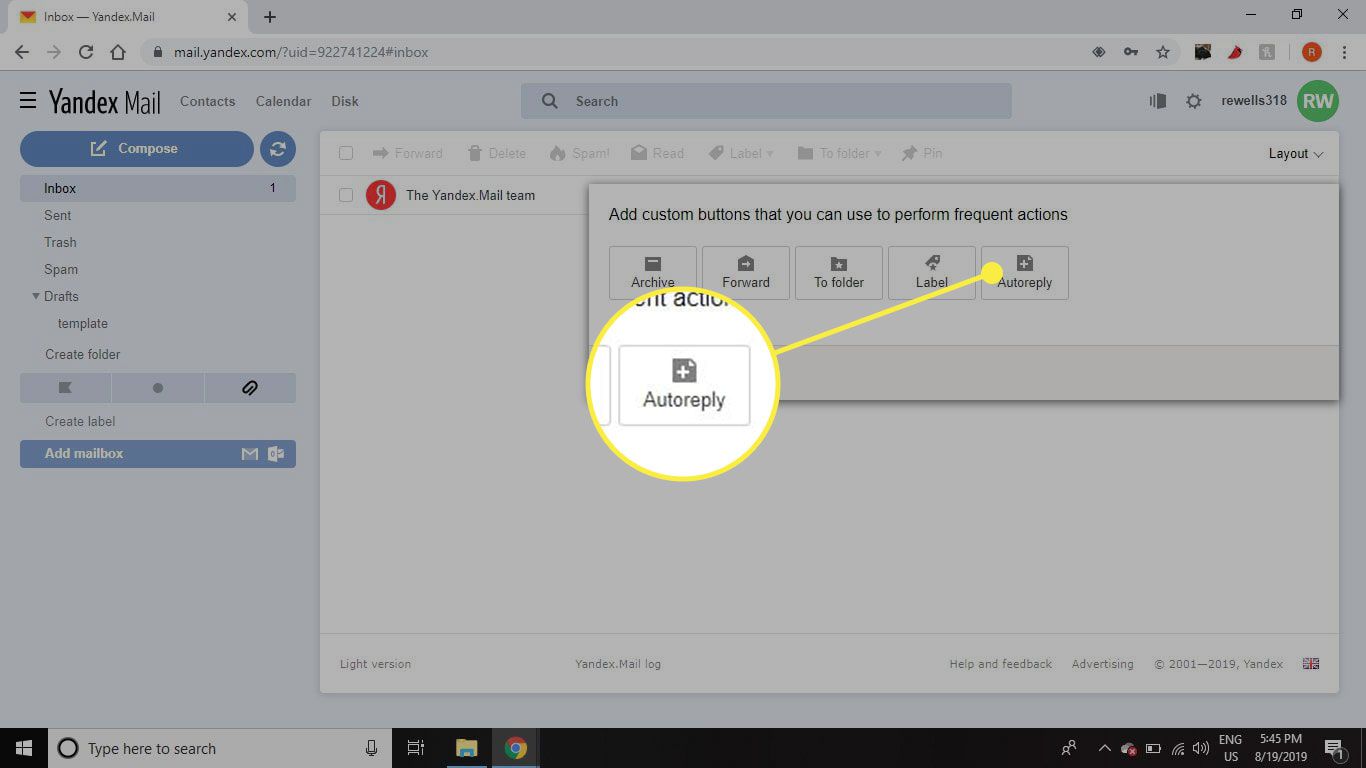Mark as Spam! in the toolbar
Screen dimensions: 1366x768
[x=579, y=153]
